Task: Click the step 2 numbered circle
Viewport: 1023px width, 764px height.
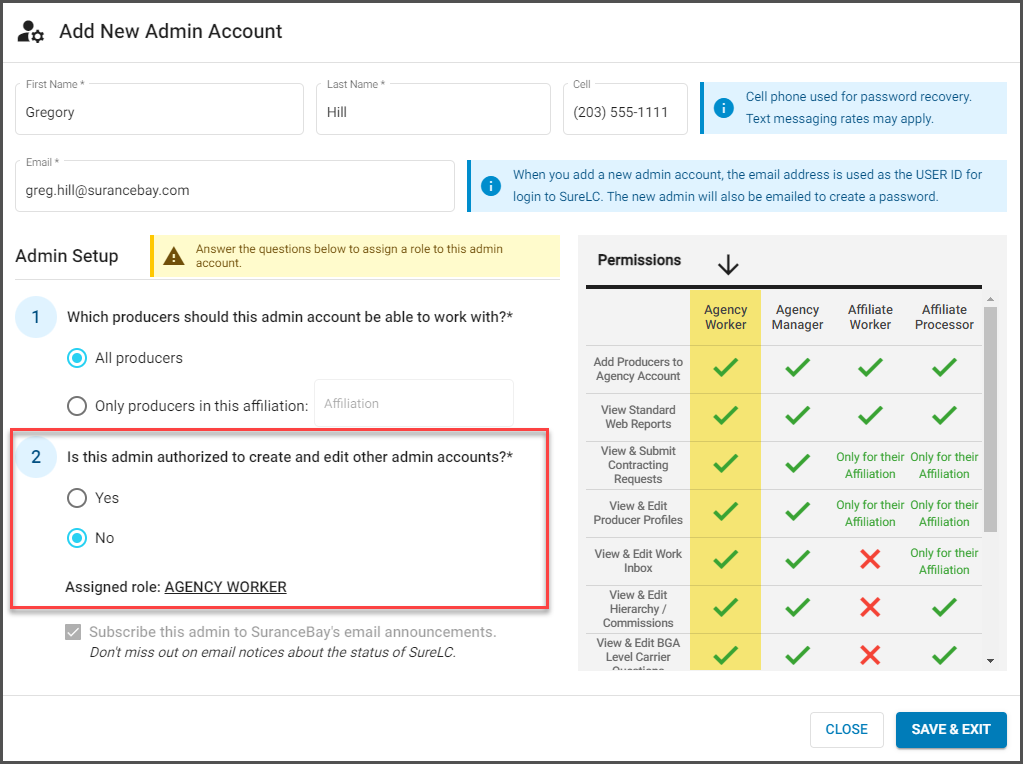Action: coord(36,457)
